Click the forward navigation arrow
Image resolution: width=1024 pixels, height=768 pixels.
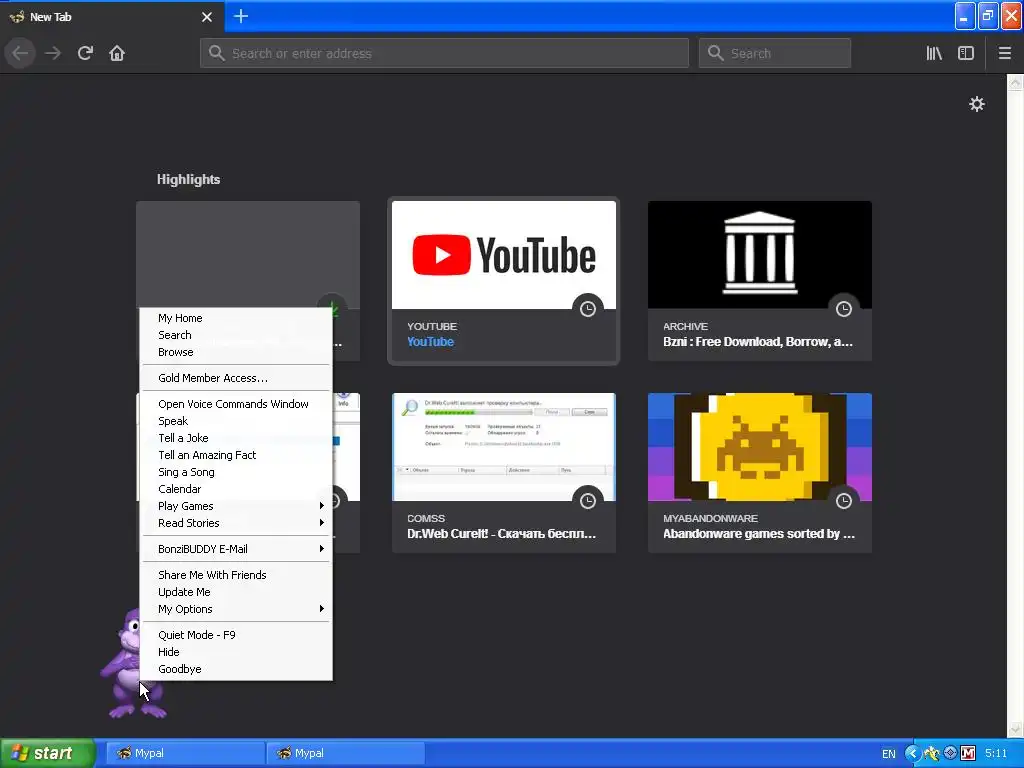(x=53, y=53)
